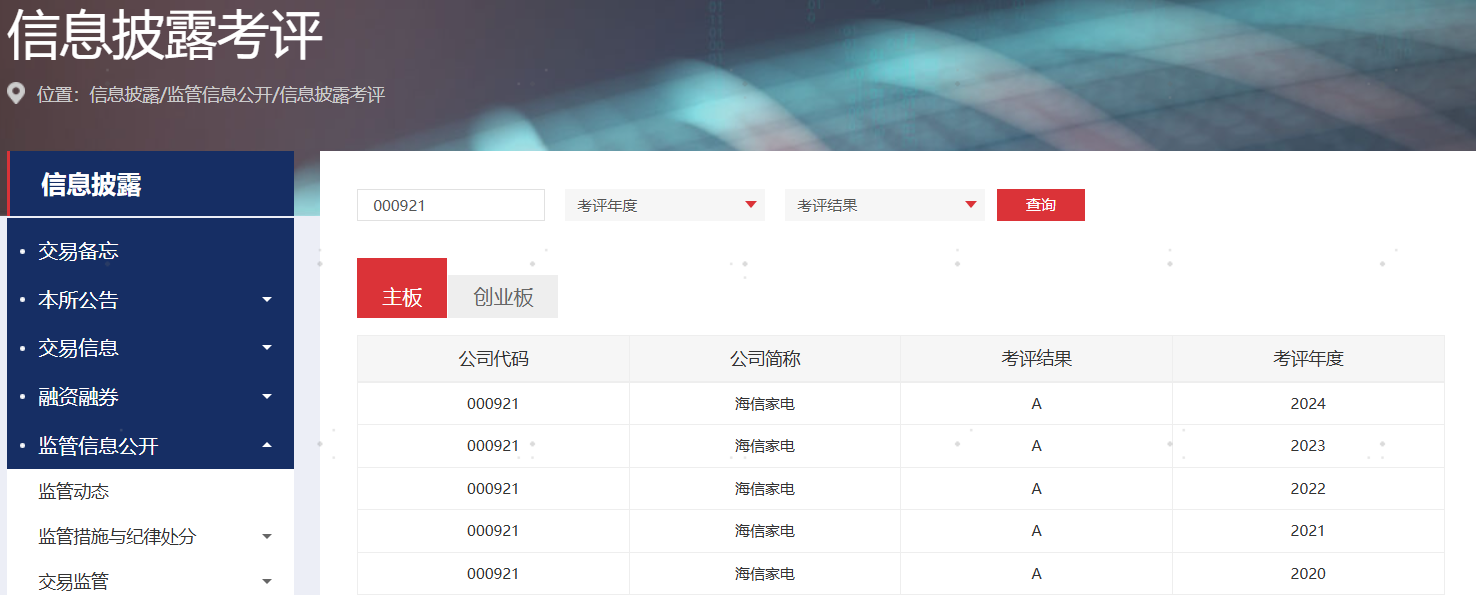Click the location pin icon in breadcrumb
The width and height of the screenshot is (1476, 595).
[16, 94]
